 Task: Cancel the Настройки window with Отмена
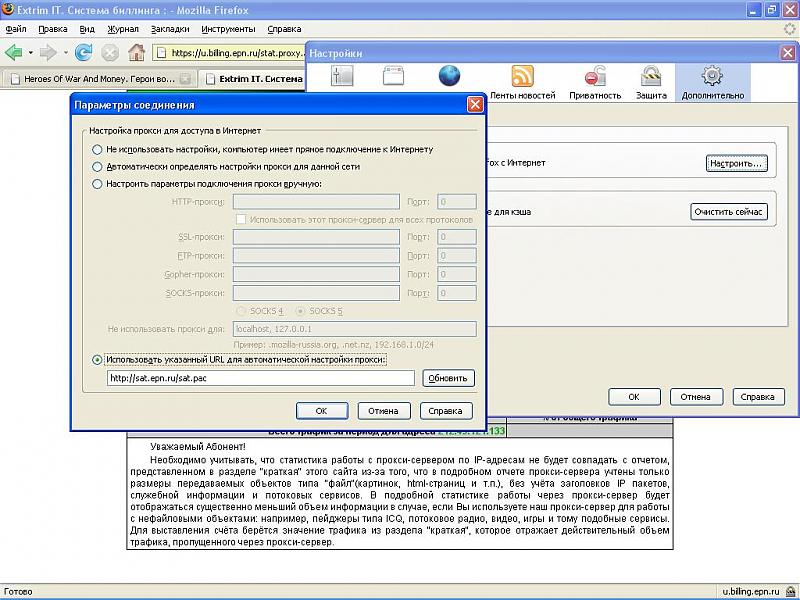pos(696,397)
